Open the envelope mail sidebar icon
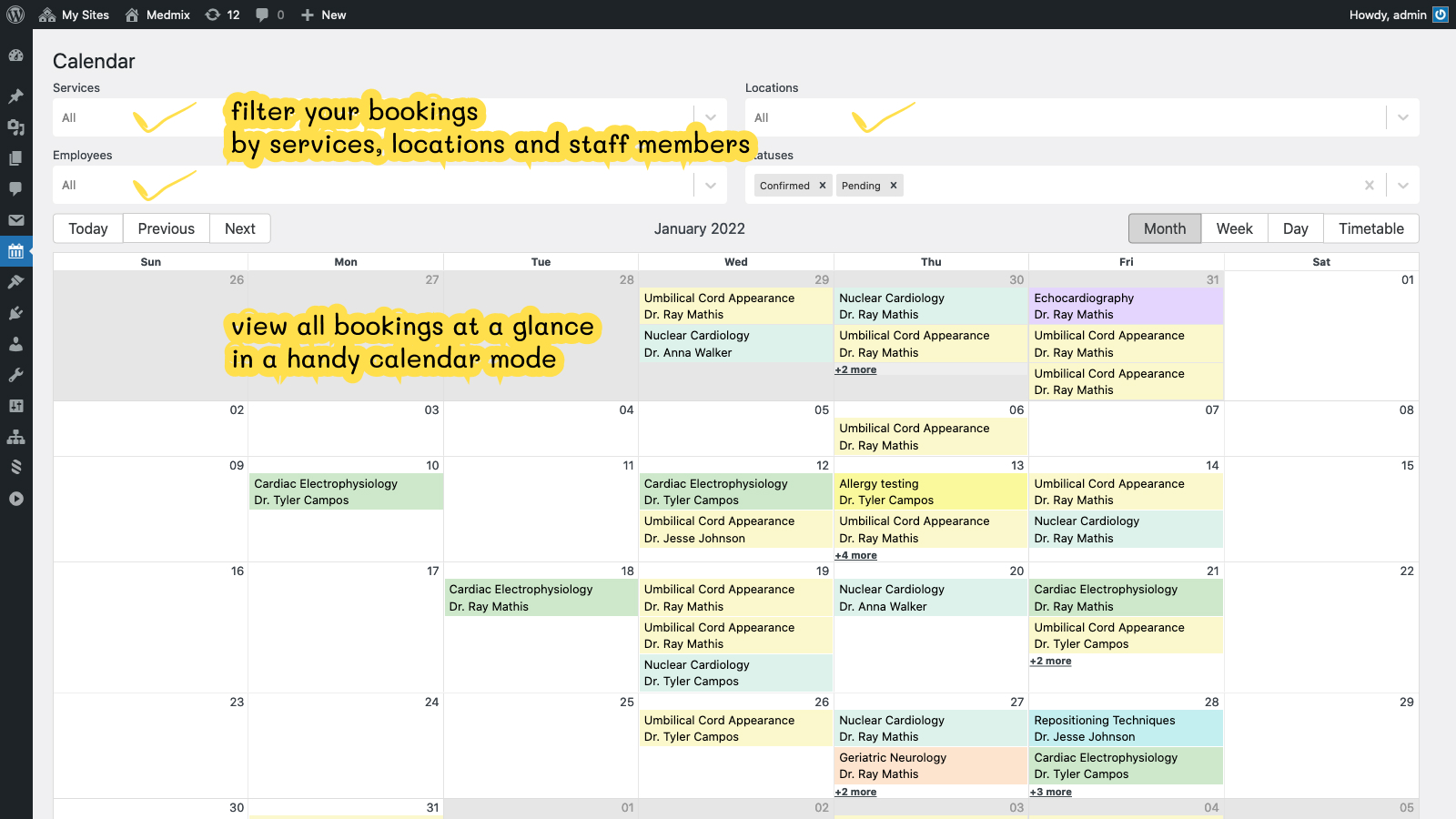This screenshot has width=1456, height=819. (x=15, y=220)
